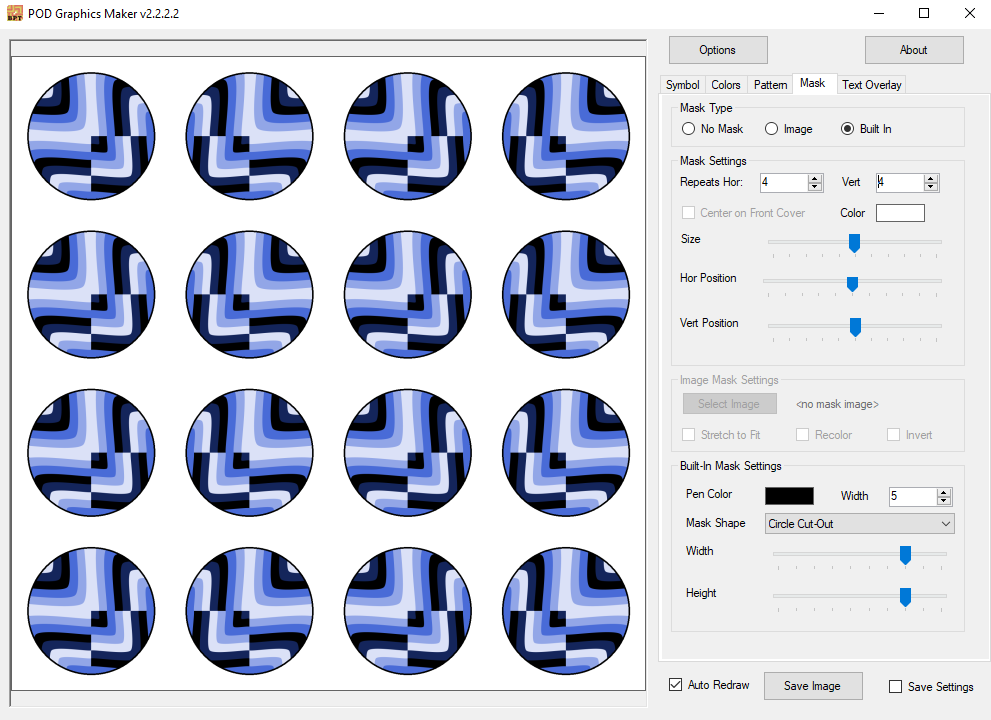The width and height of the screenshot is (991, 720).
Task: Switch to the Symbol tab
Action: pos(682,85)
